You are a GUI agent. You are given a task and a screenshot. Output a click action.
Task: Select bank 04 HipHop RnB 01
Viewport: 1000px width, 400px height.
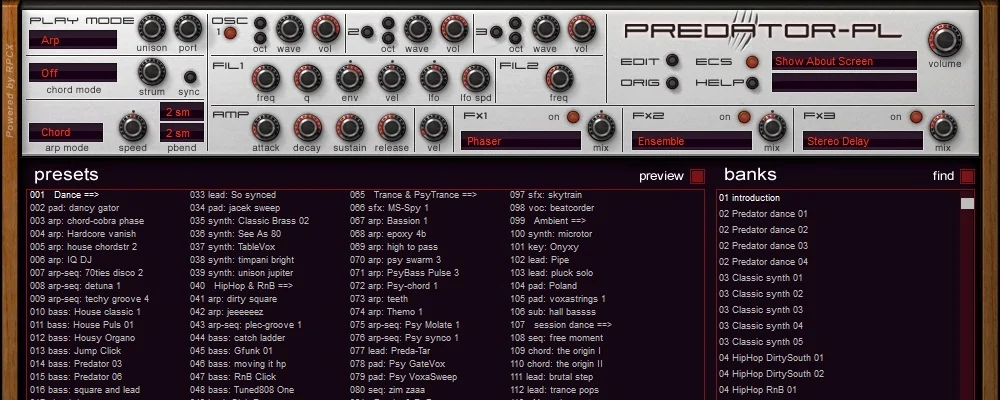pos(758,390)
